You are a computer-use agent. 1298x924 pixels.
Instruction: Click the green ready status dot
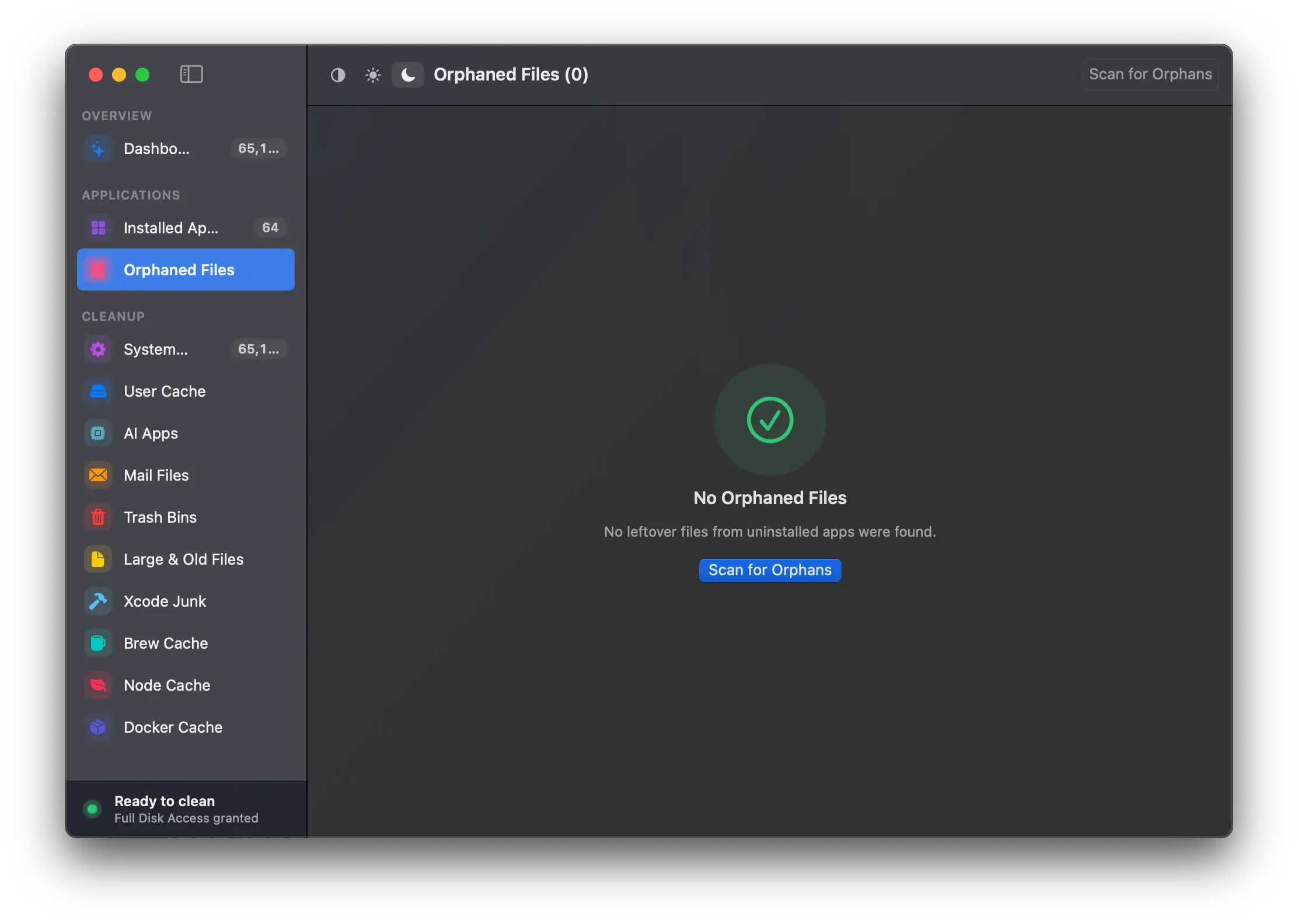[x=92, y=809]
